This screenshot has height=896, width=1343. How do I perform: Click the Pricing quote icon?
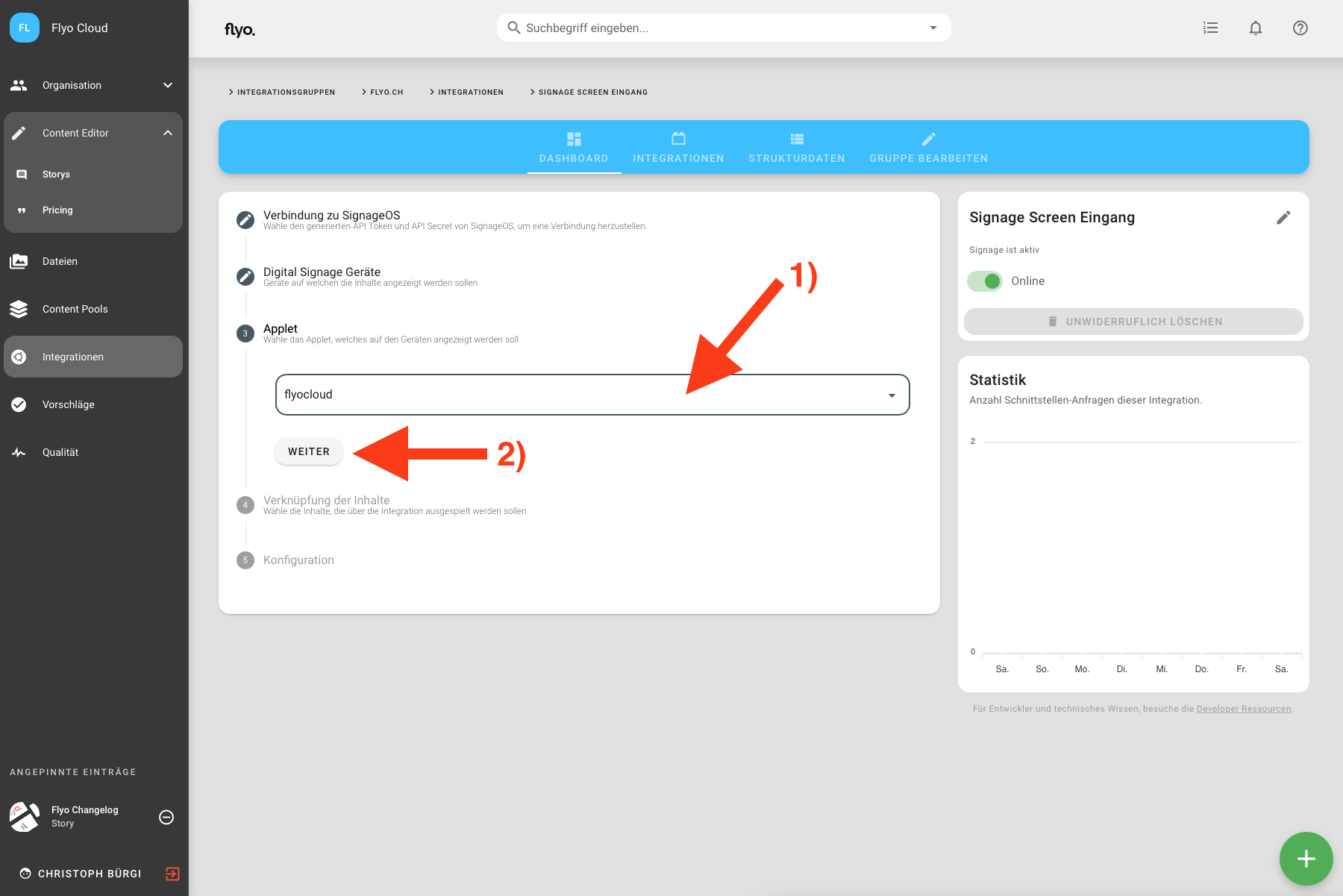tap(22, 210)
